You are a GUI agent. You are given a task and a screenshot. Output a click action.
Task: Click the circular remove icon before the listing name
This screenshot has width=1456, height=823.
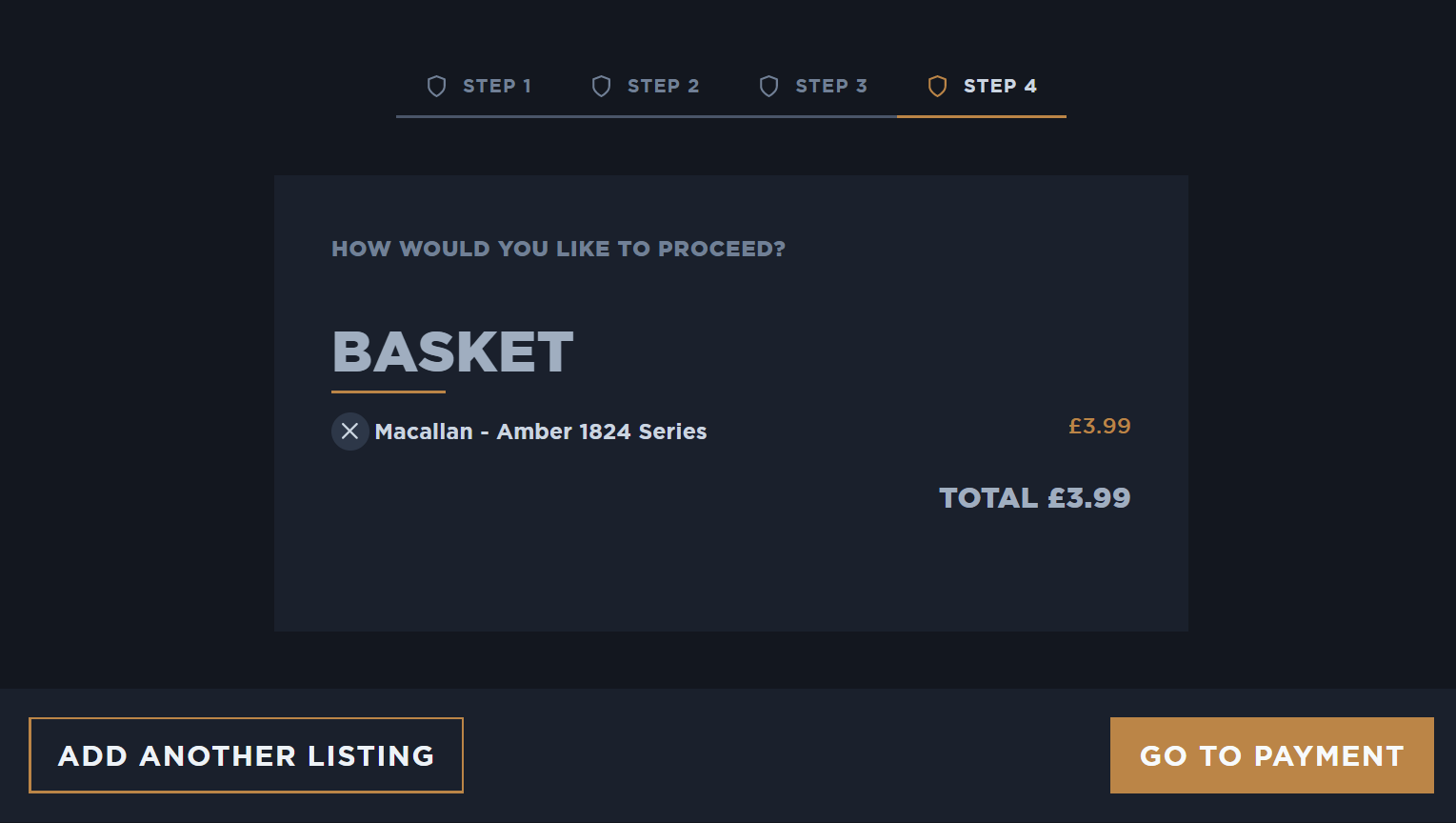pos(350,432)
